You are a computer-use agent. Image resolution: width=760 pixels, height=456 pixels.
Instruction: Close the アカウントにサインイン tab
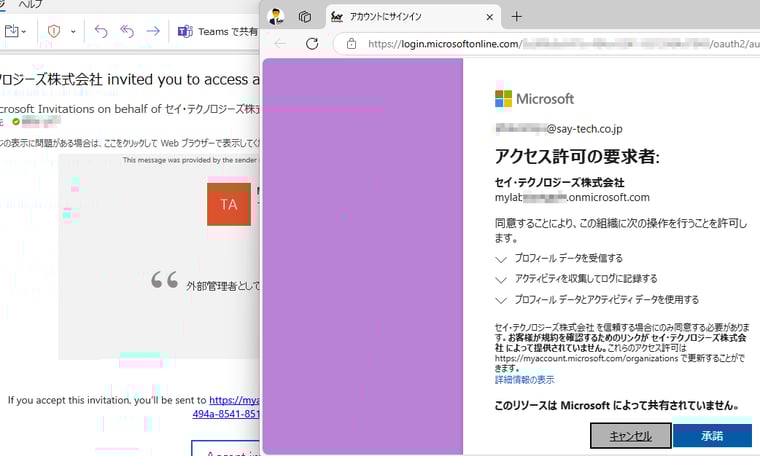pos(490,17)
